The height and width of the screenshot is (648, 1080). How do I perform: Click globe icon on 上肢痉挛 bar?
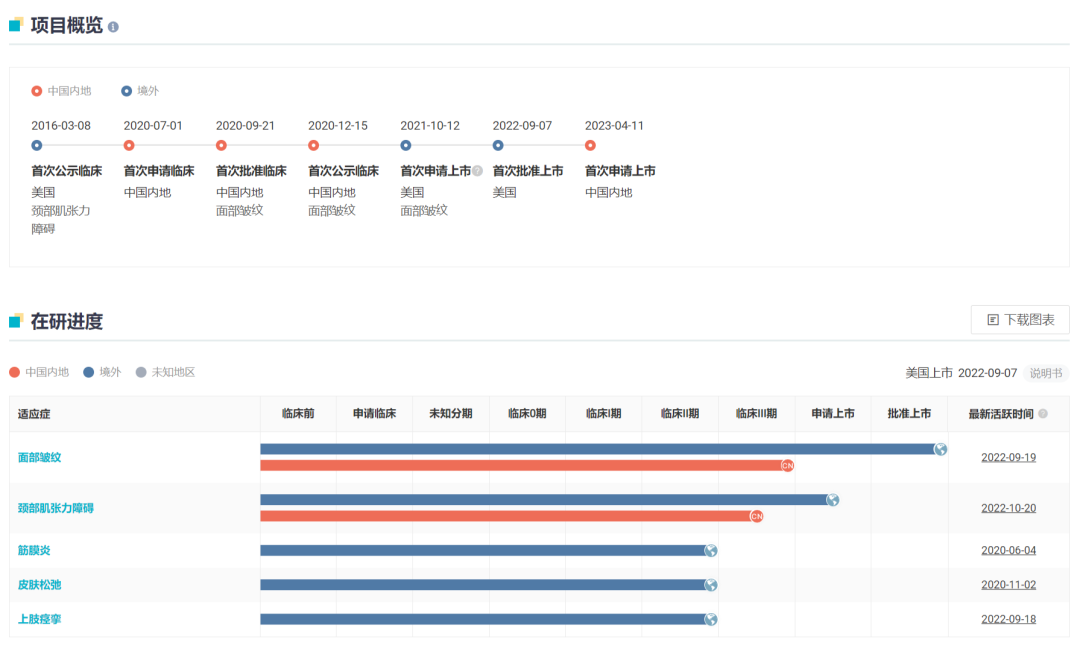click(x=710, y=619)
